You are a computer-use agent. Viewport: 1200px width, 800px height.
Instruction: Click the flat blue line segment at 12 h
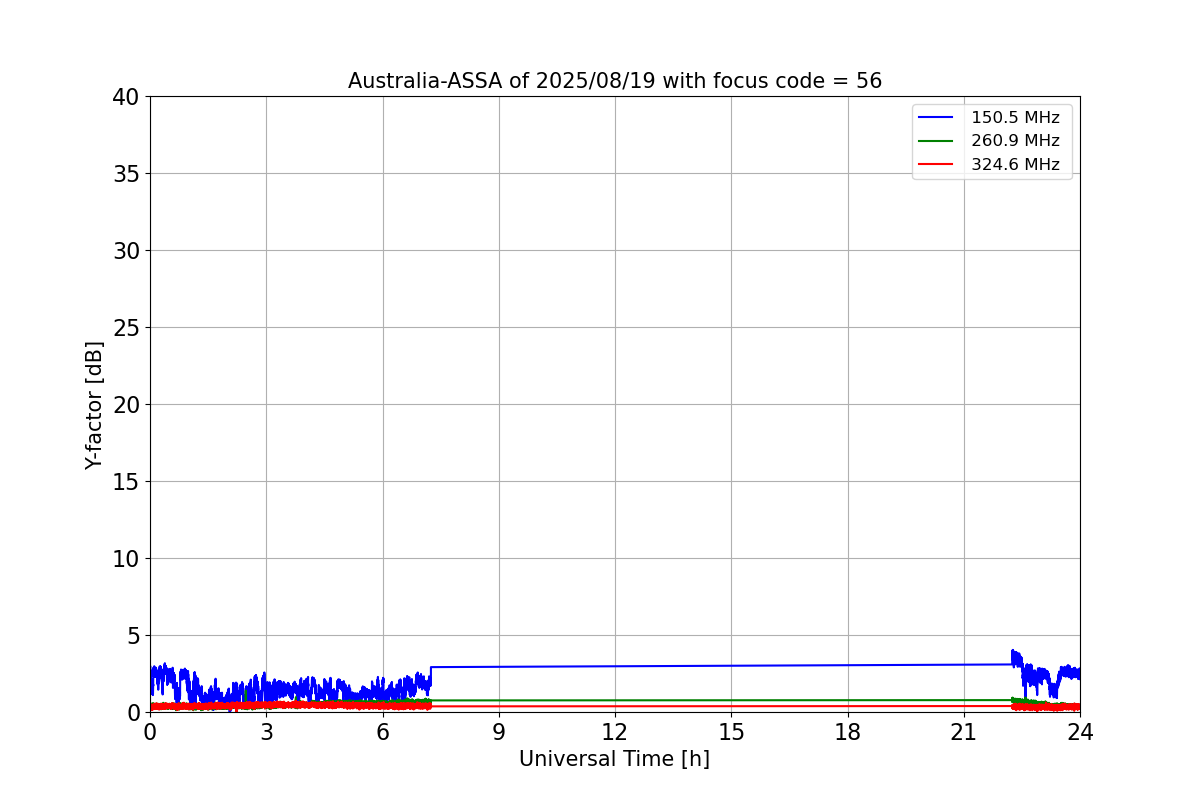click(x=615, y=666)
